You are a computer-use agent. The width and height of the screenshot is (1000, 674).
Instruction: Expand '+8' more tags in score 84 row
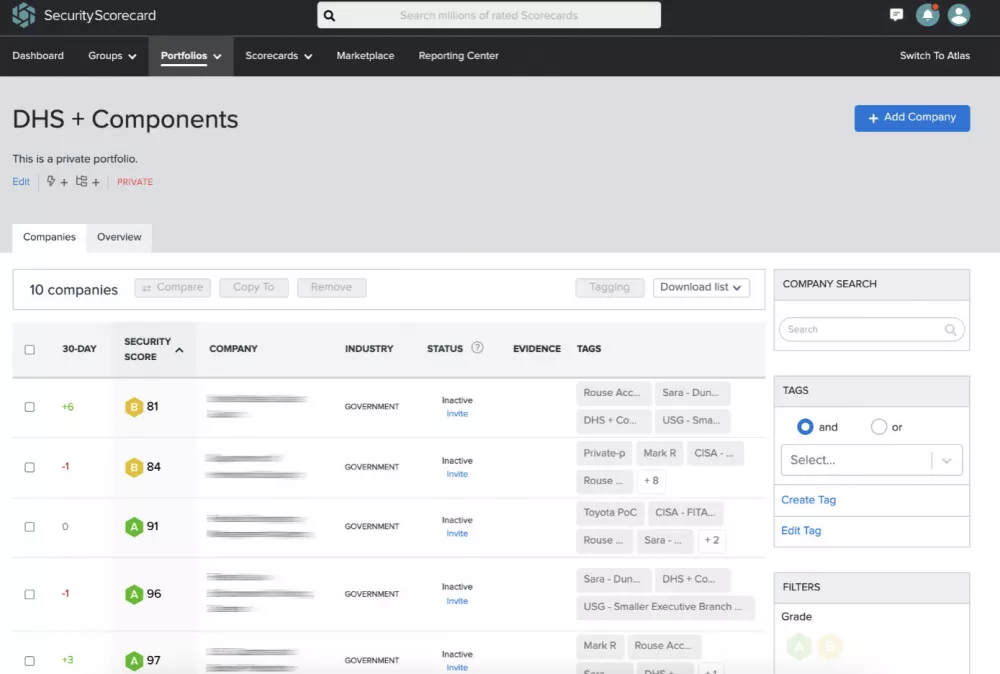(651, 481)
